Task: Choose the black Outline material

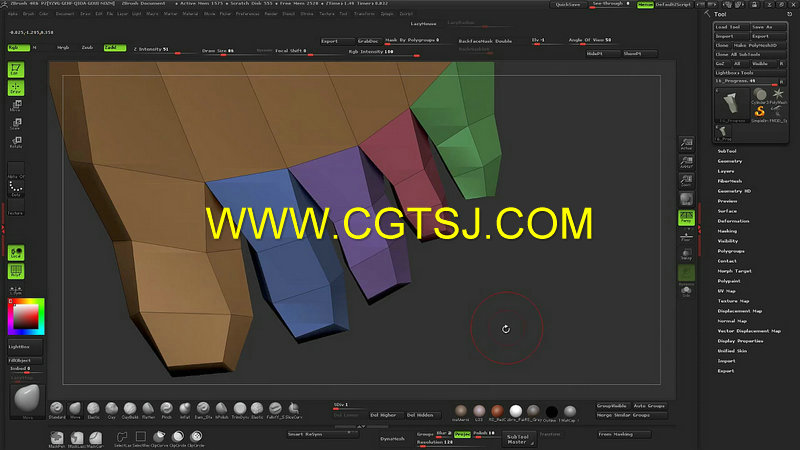Action: (551, 412)
